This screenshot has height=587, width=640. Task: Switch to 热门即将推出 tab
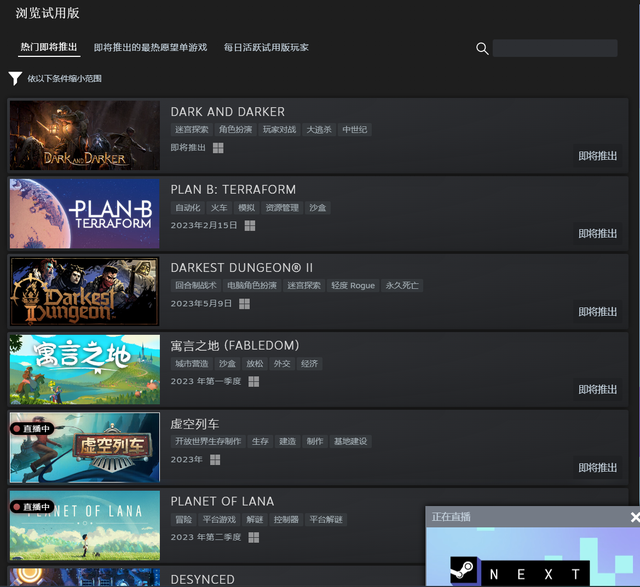tap(49, 47)
